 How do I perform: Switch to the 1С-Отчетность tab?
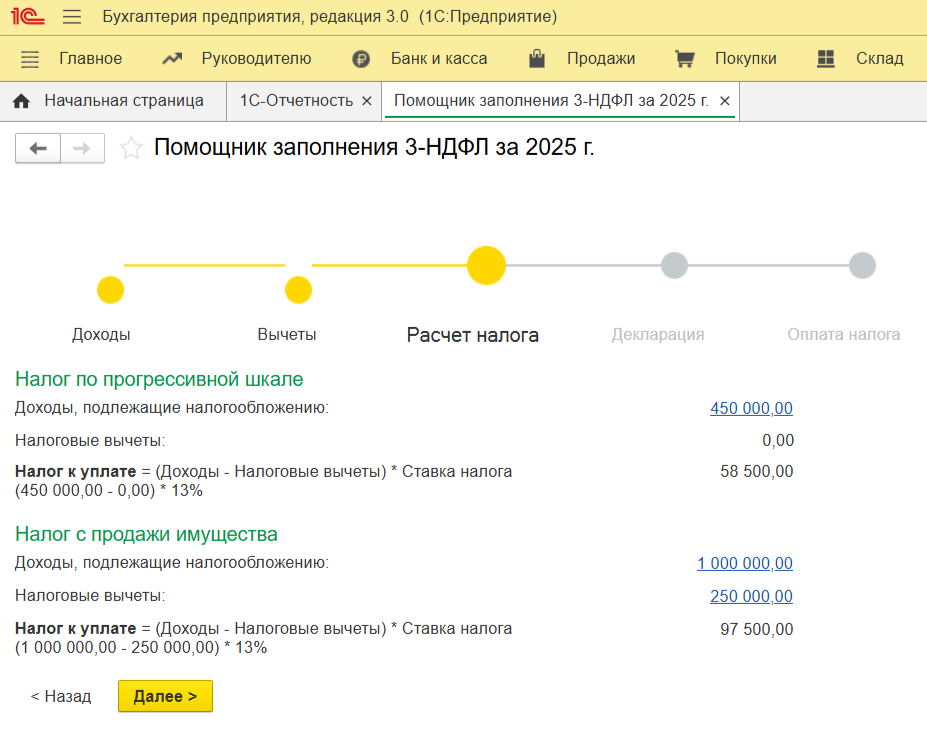click(x=296, y=101)
